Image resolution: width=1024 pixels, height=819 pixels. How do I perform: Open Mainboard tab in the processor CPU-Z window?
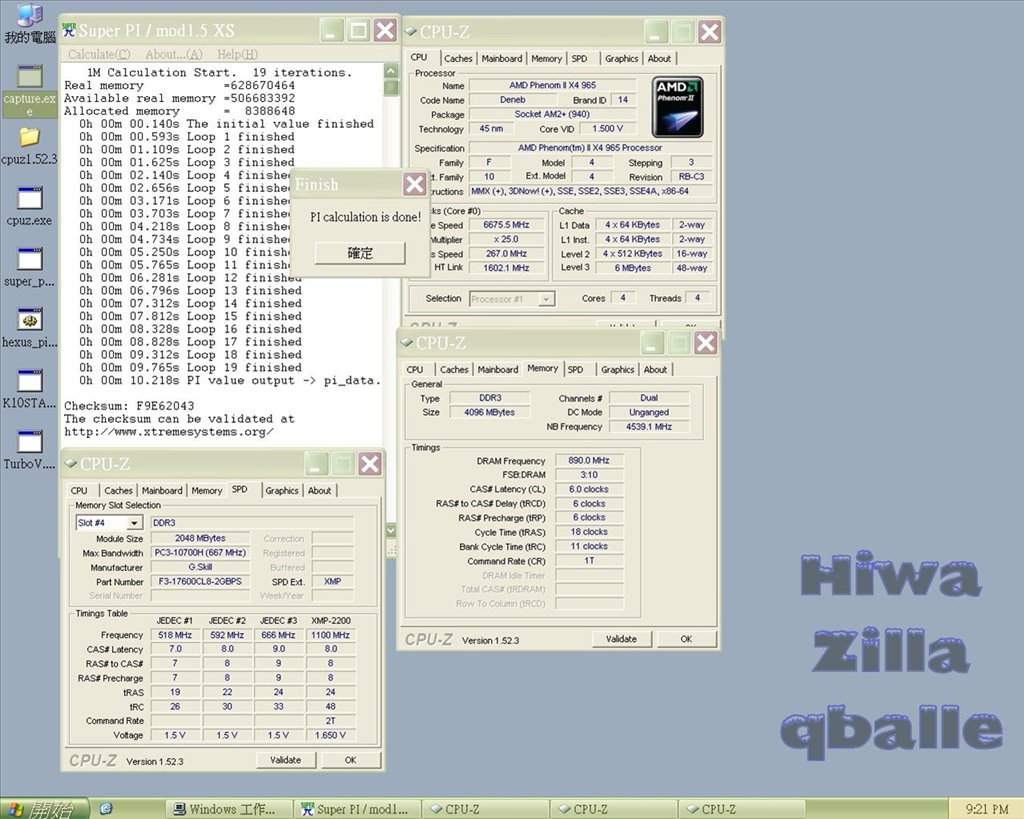(x=502, y=59)
